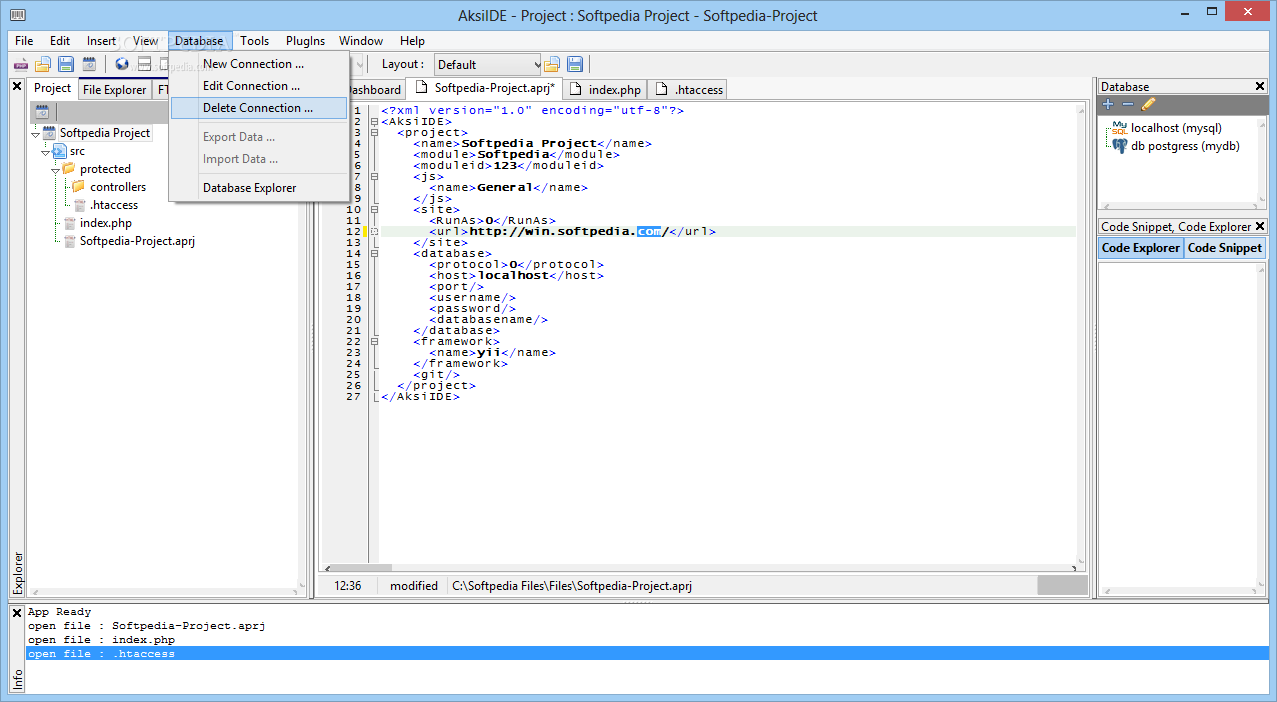Select db postgress (mydb) connection
The height and width of the screenshot is (702, 1277).
pos(1185,146)
